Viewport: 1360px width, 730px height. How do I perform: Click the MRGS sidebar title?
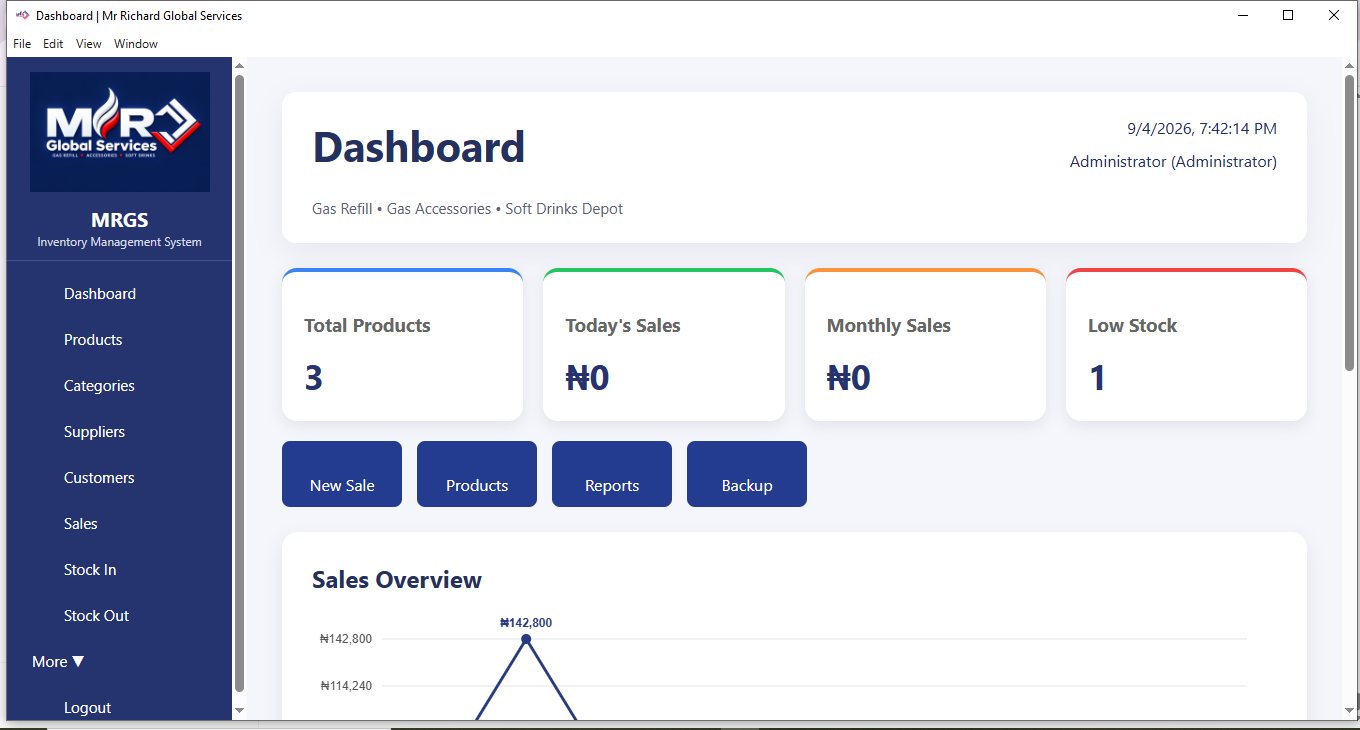coord(120,220)
